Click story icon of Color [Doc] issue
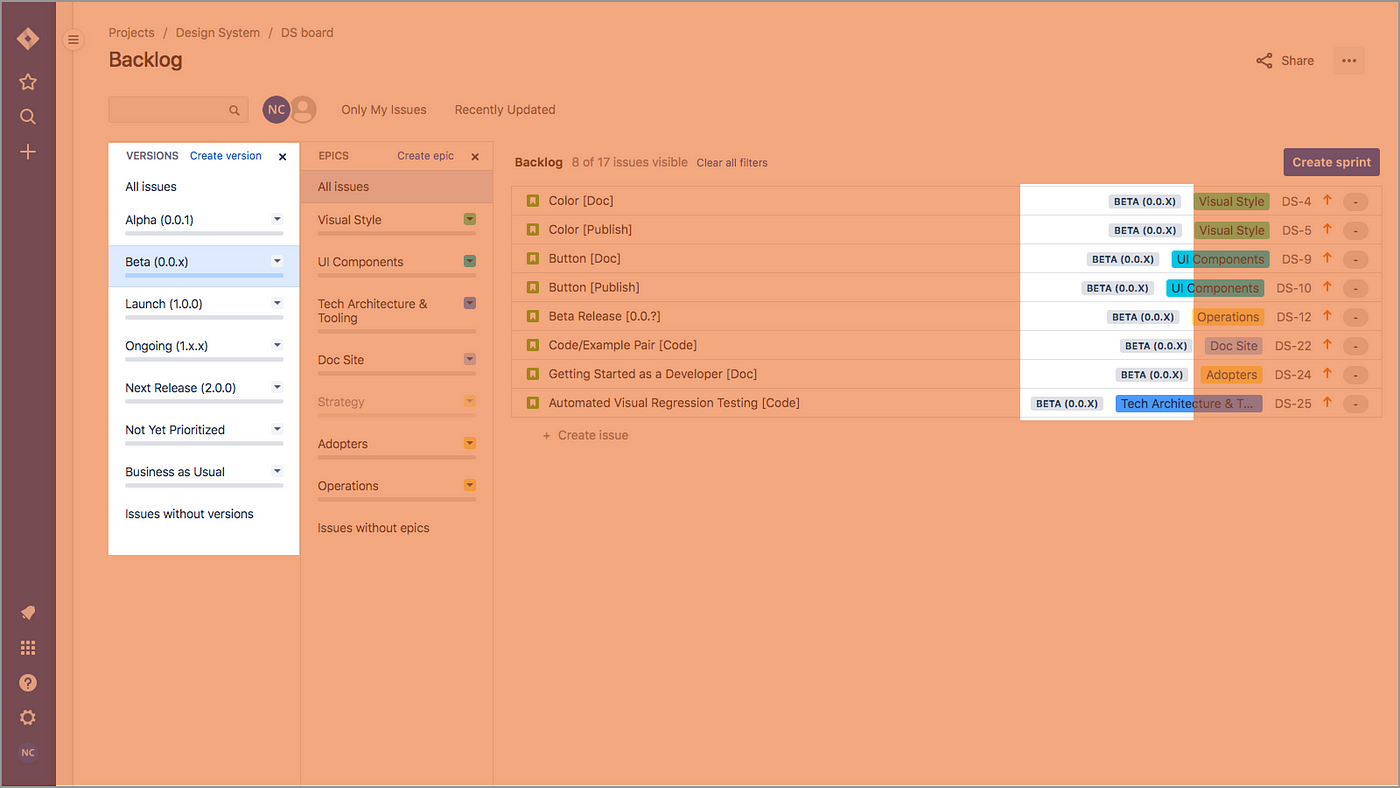This screenshot has height=788, width=1400. (533, 201)
